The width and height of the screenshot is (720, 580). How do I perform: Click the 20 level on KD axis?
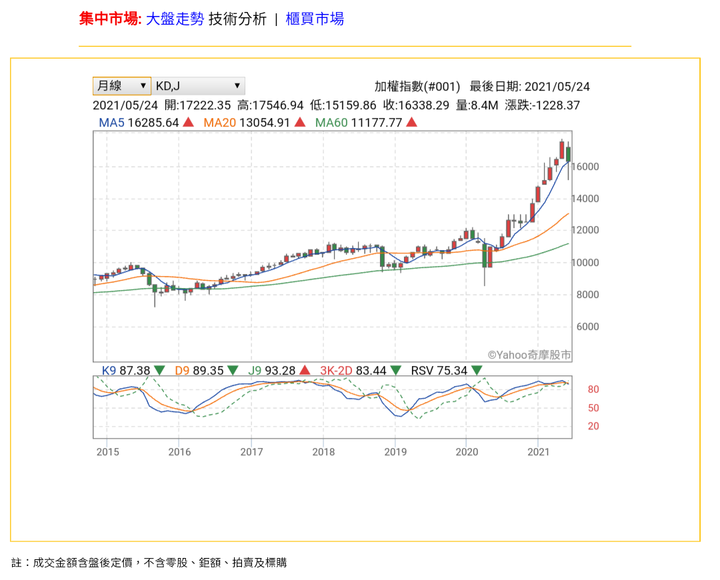[x=593, y=426]
